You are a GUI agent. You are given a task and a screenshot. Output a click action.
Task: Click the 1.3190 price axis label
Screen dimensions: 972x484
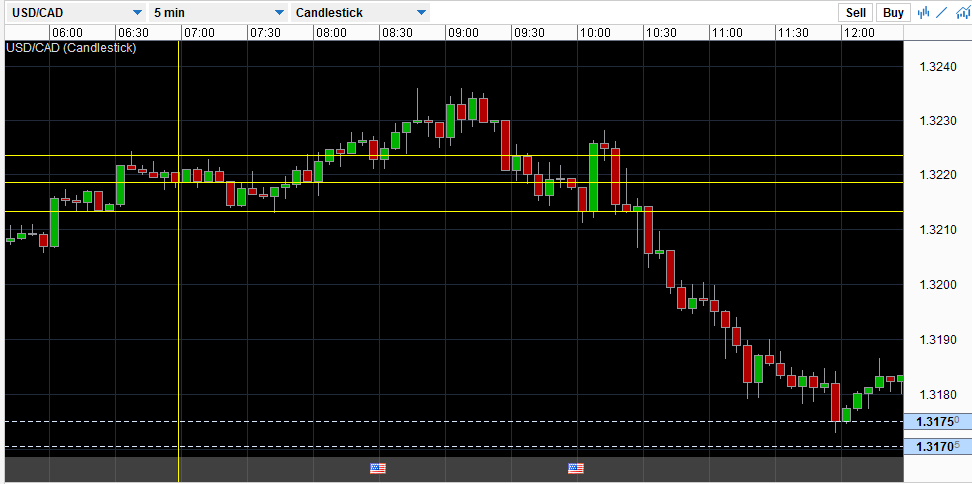(938, 340)
